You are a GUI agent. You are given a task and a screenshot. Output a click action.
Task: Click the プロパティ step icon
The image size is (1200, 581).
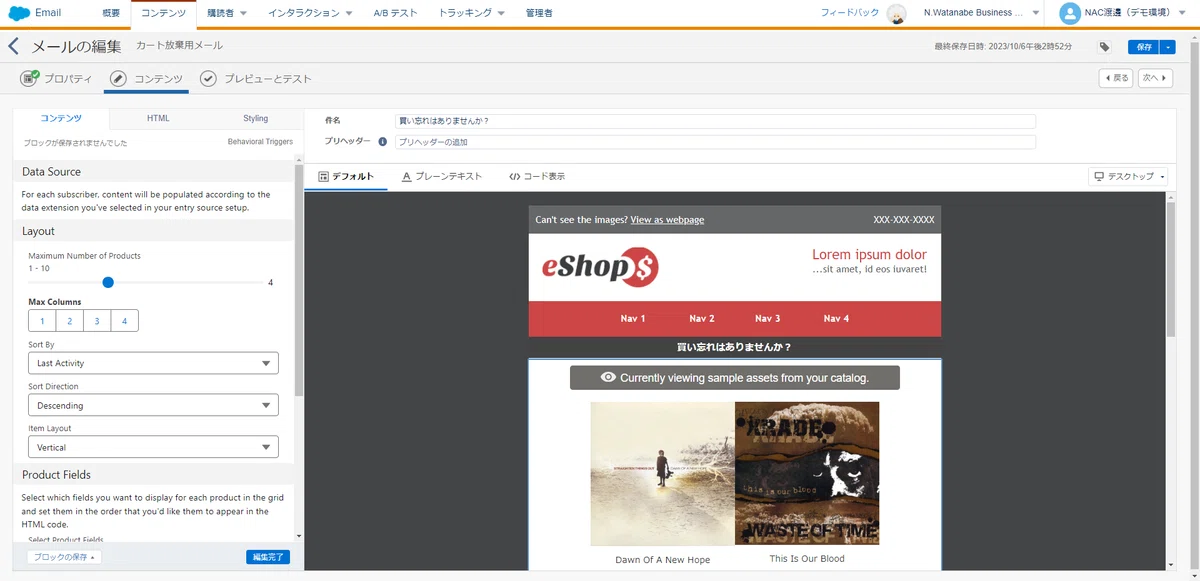pos(29,78)
